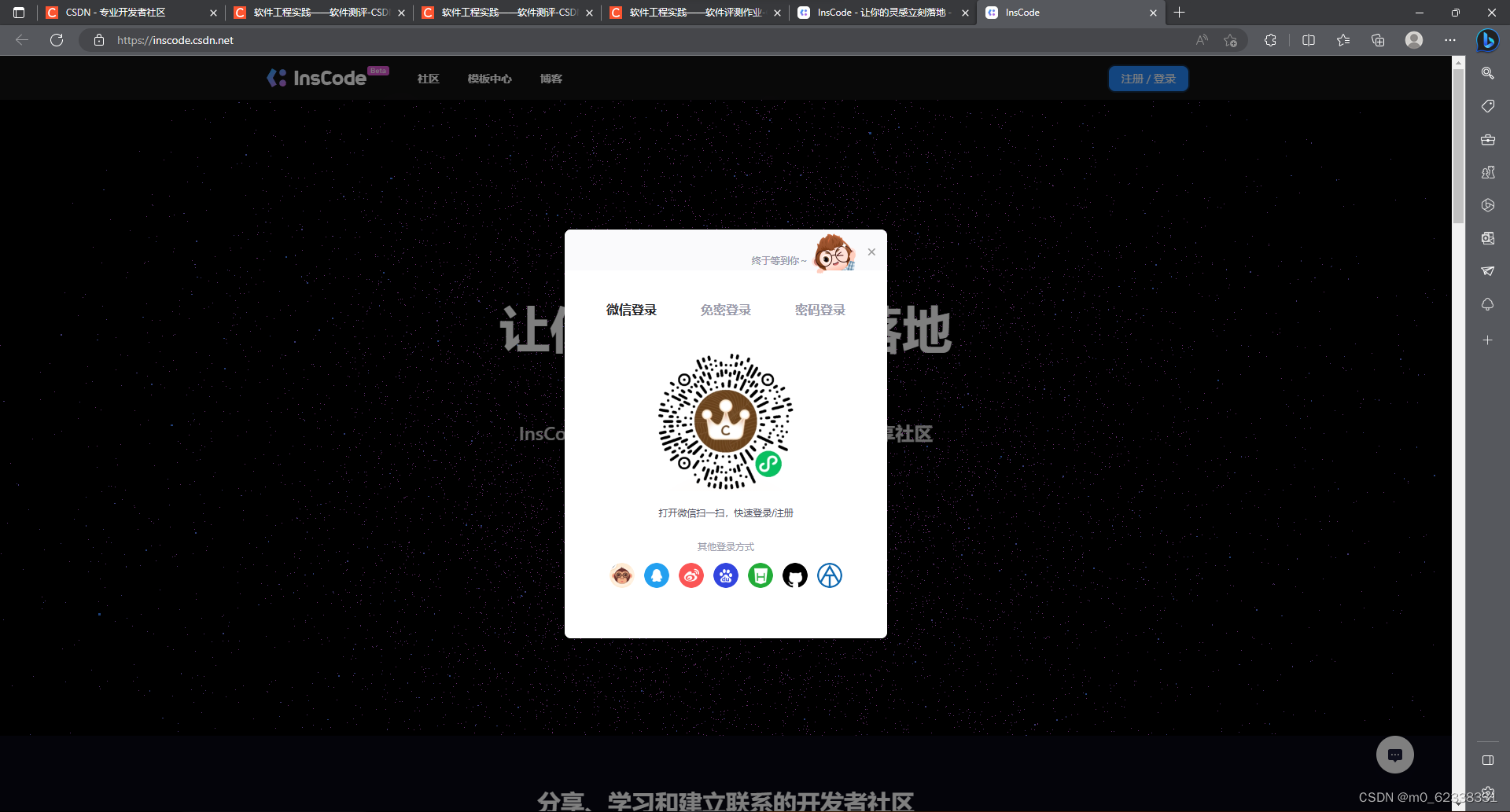Viewport: 1510px width, 812px height.
Task: Select Weibo login icon
Action: (691, 575)
